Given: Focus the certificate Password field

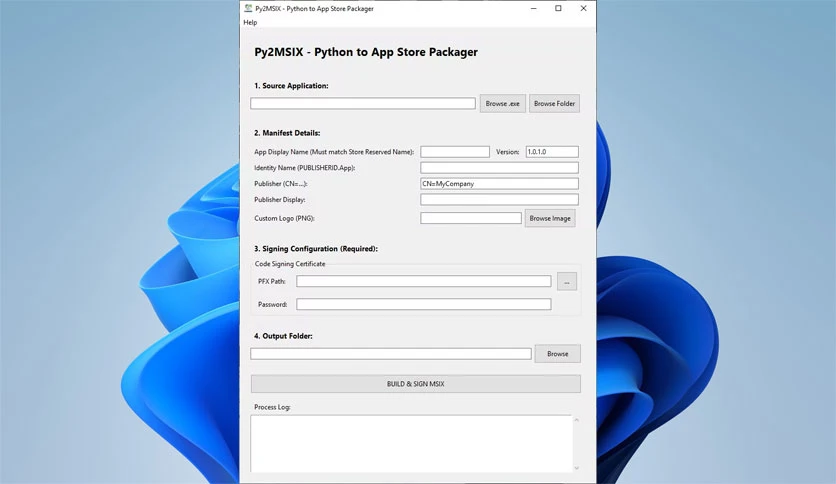Looking at the screenshot, I should (423, 304).
